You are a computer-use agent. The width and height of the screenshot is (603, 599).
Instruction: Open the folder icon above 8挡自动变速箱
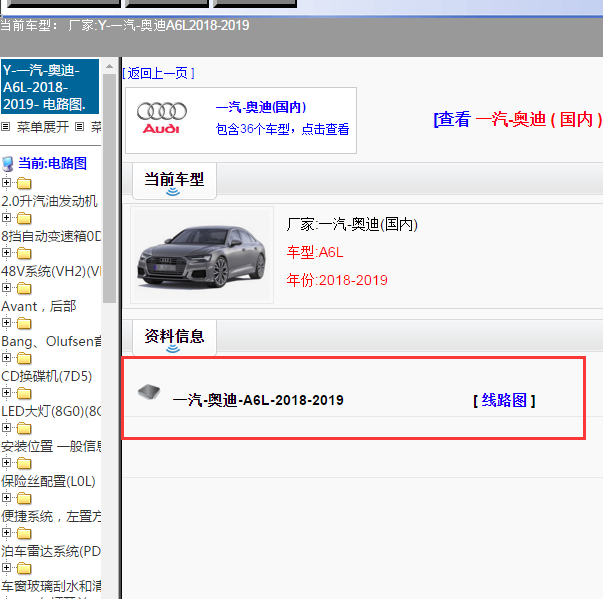pyautogui.click(x=24, y=218)
